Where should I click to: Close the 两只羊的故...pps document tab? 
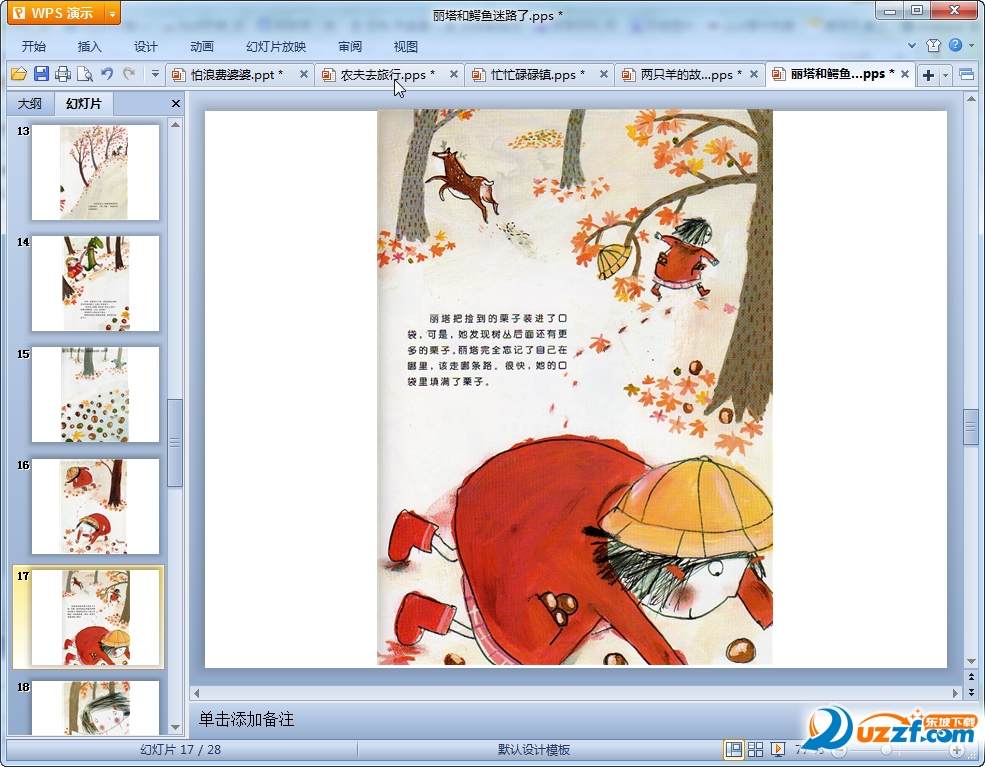tap(754, 74)
